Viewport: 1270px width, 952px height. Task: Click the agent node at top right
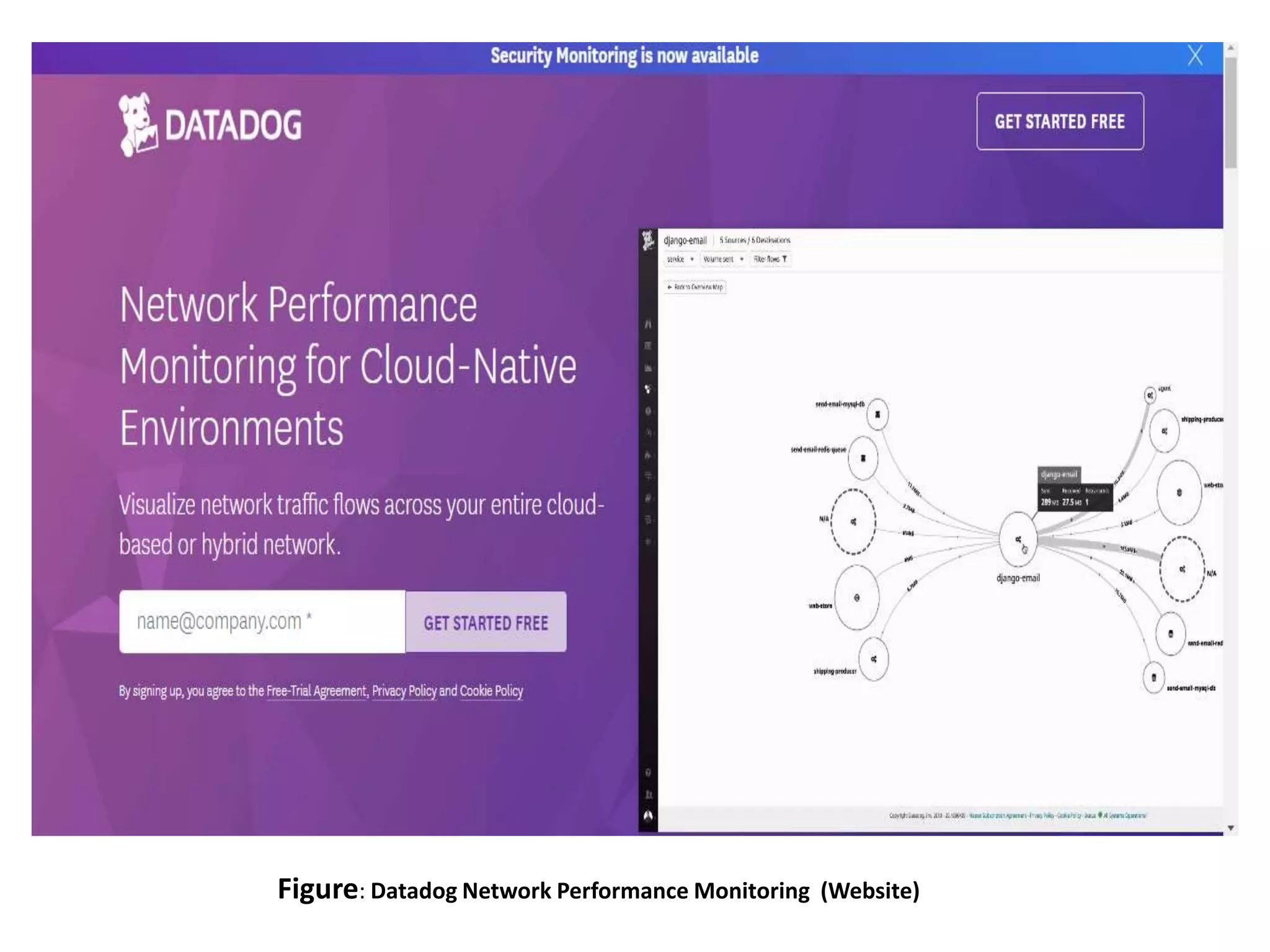click(x=1150, y=395)
